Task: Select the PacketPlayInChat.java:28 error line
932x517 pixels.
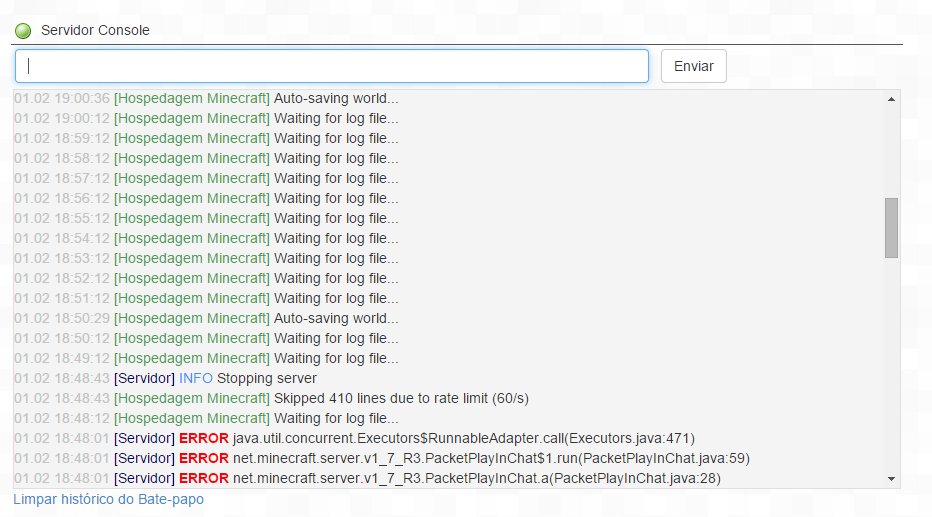Action: [367, 479]
